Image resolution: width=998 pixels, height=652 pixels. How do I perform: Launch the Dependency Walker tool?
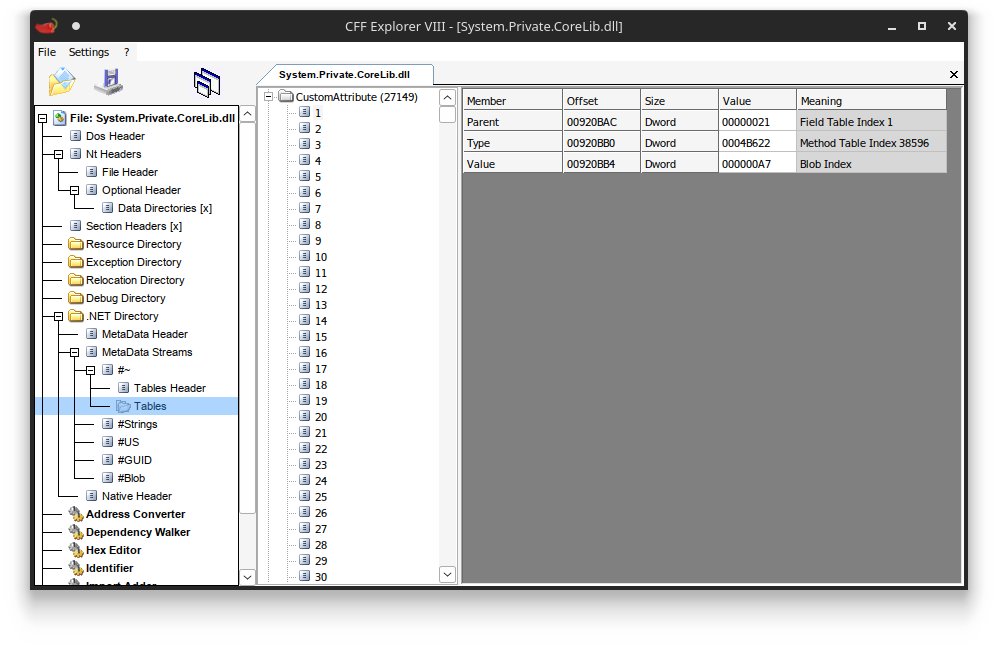click(x=138, y=532)
